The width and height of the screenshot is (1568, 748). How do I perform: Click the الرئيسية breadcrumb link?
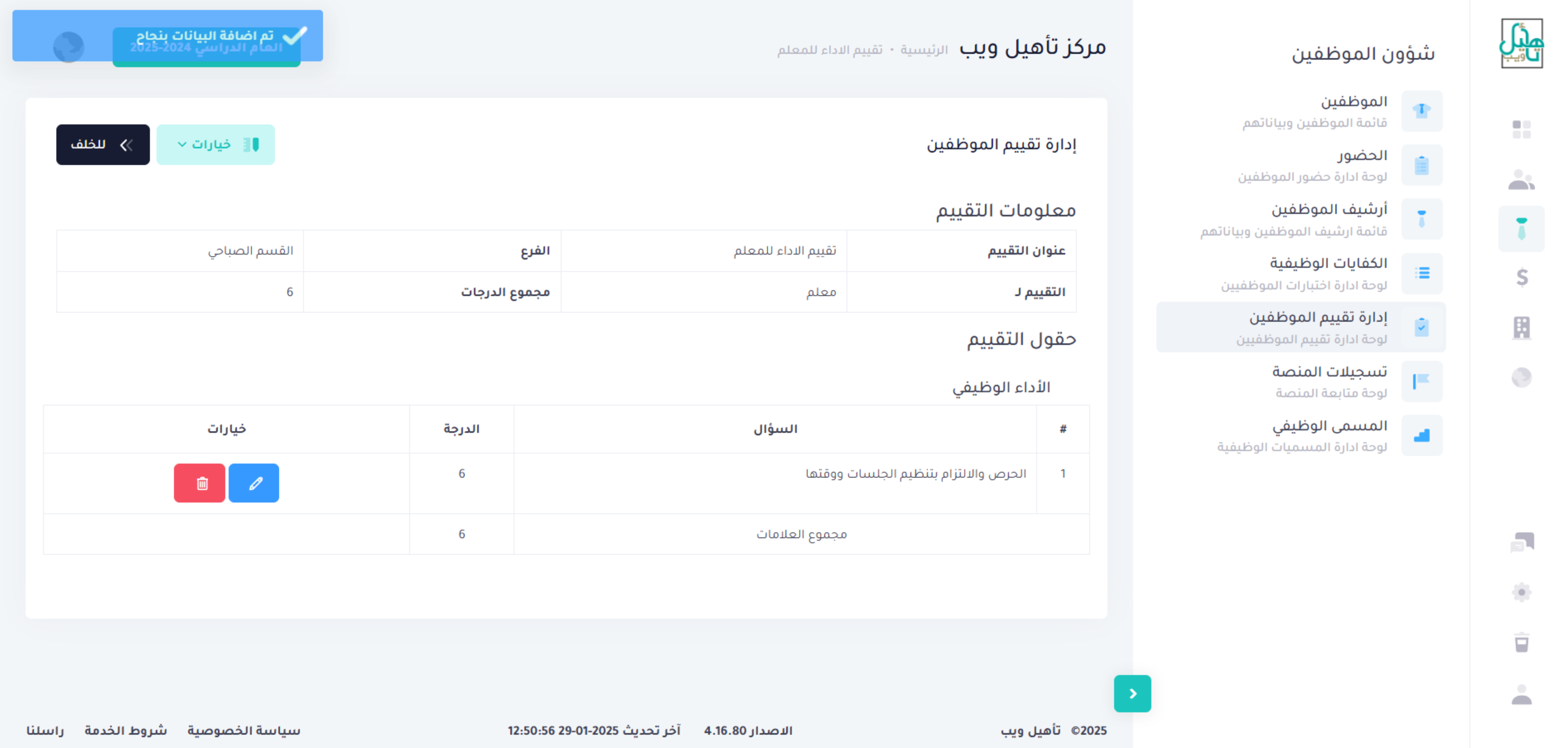tap(924, 50)
